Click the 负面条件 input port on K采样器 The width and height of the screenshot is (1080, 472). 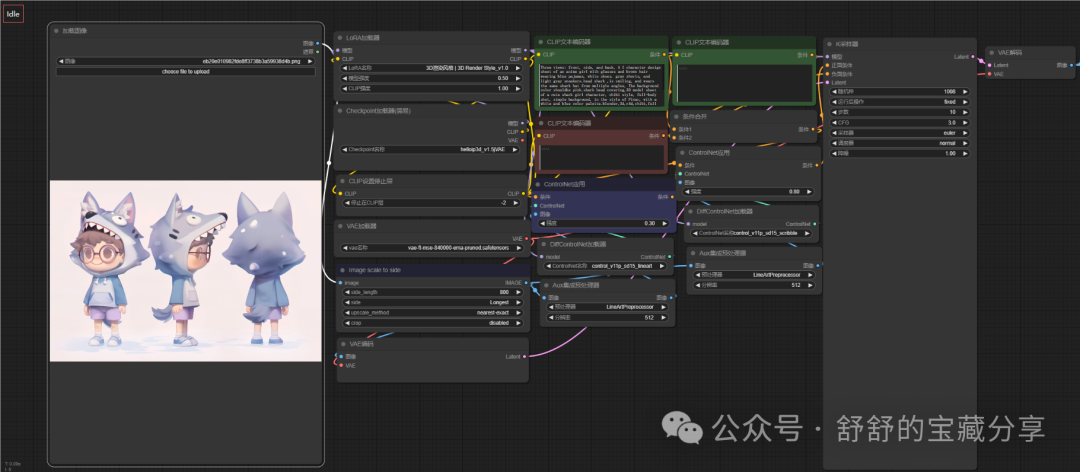827,74
